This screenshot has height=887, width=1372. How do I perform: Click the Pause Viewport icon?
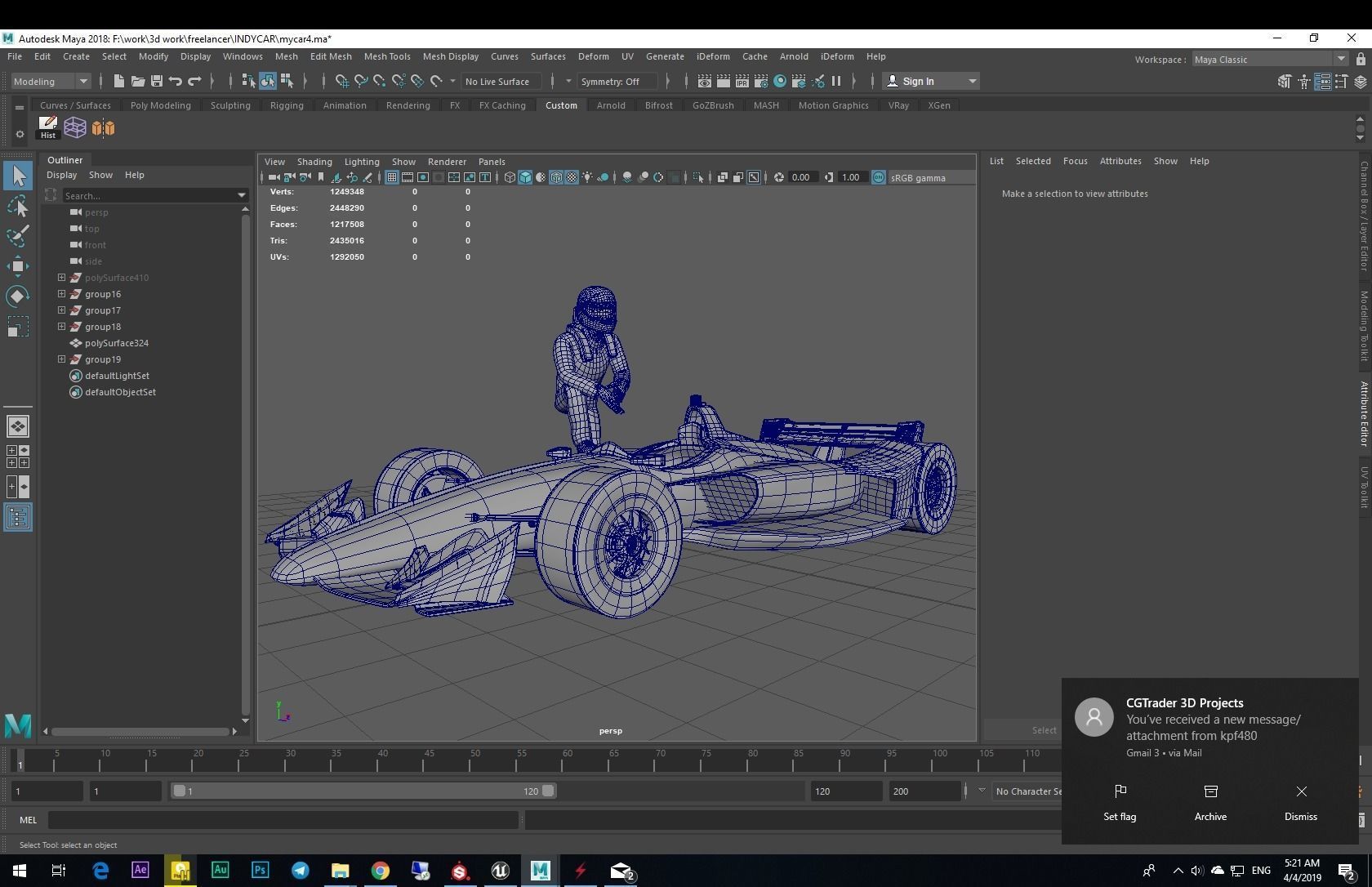tap(836, 81)
